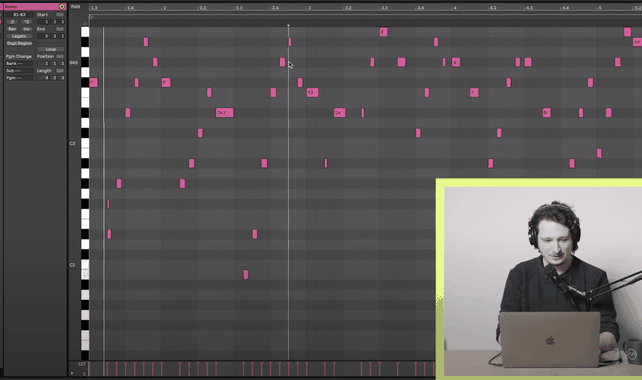
Task: Toggle the Fold button
Action: tap(75, 7)
